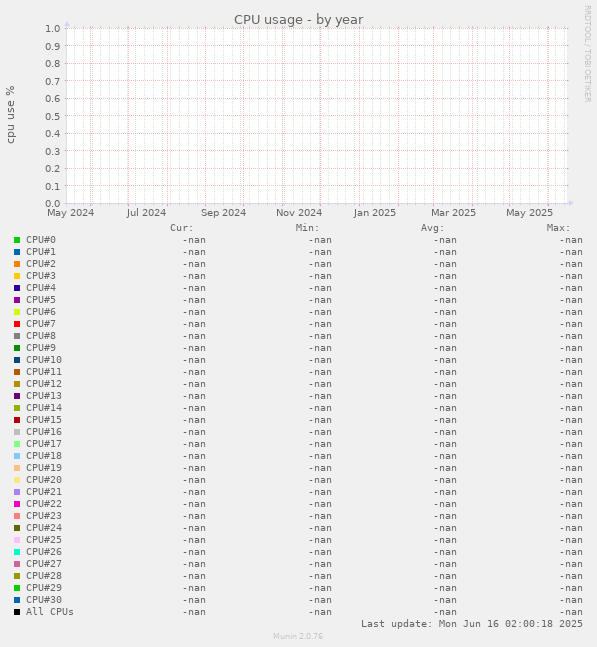Click the CPU#18 legend label
Viewport: 597px width, 647px height.
44,456
